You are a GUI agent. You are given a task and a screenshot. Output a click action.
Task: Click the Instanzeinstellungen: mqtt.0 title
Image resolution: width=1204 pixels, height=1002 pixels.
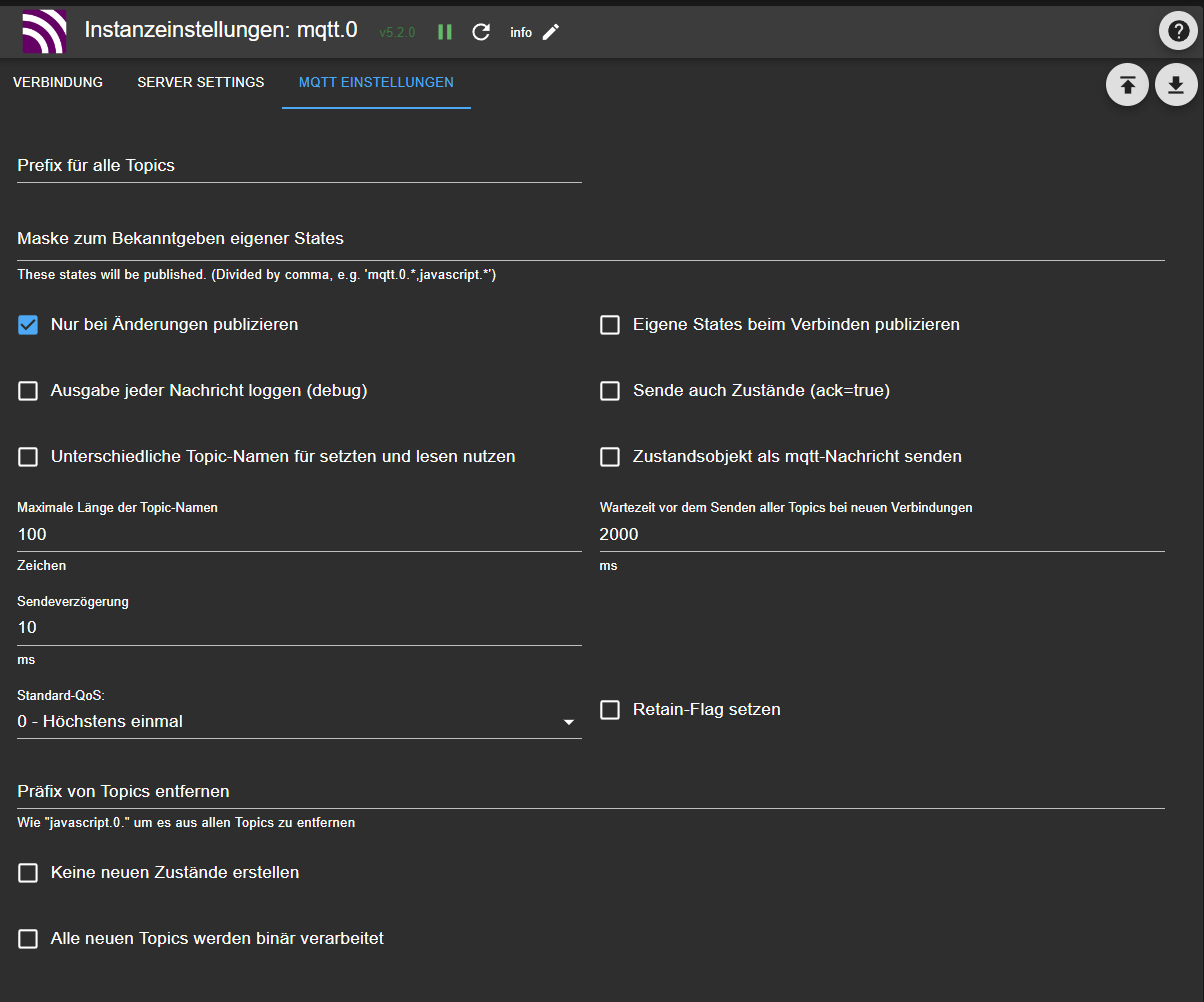point(221,30)
